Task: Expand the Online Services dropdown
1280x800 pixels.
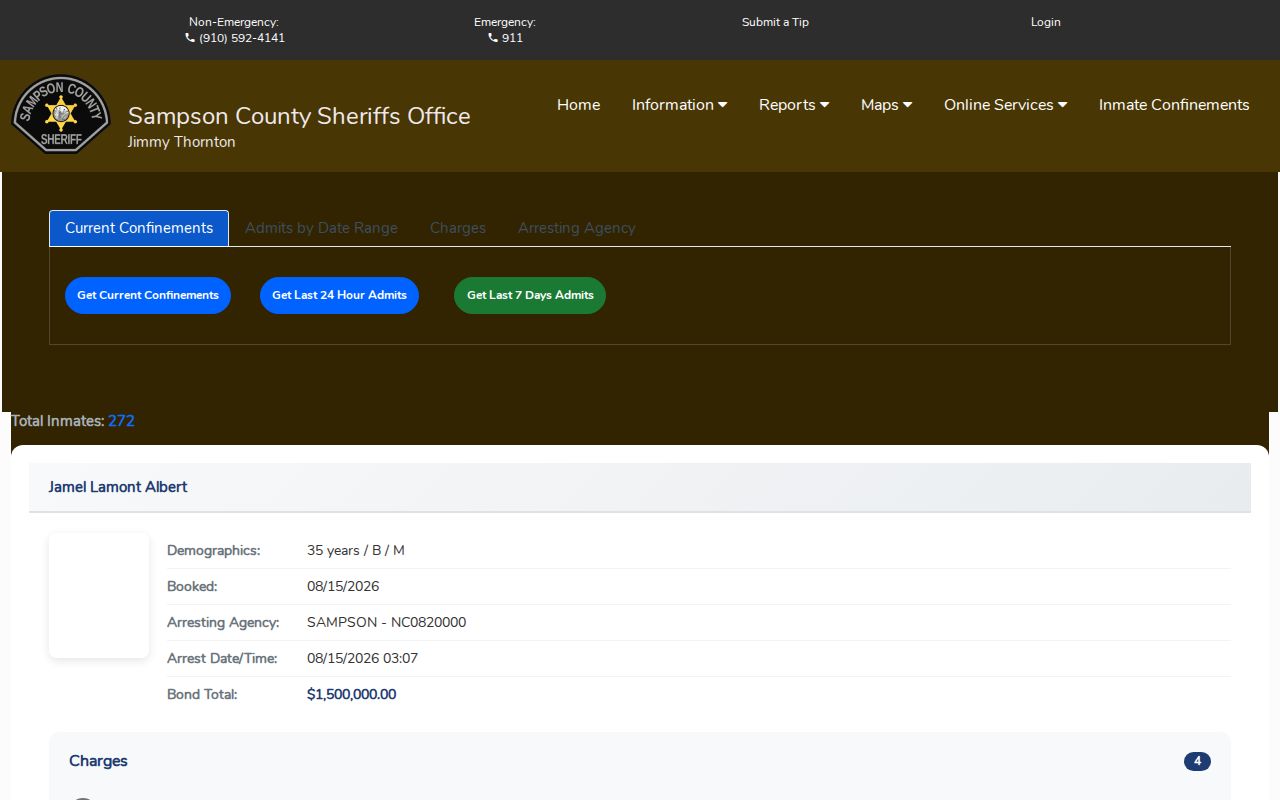Action: (1005, 105)
